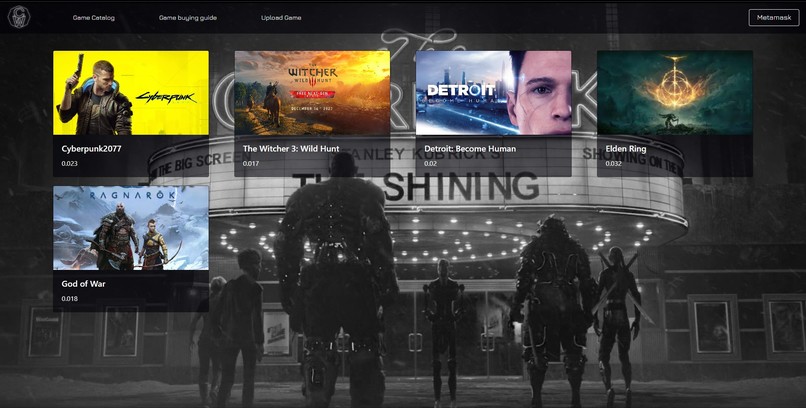
Task: Click the 0.032 price under Elden Ring
Action: click(613, 164)
